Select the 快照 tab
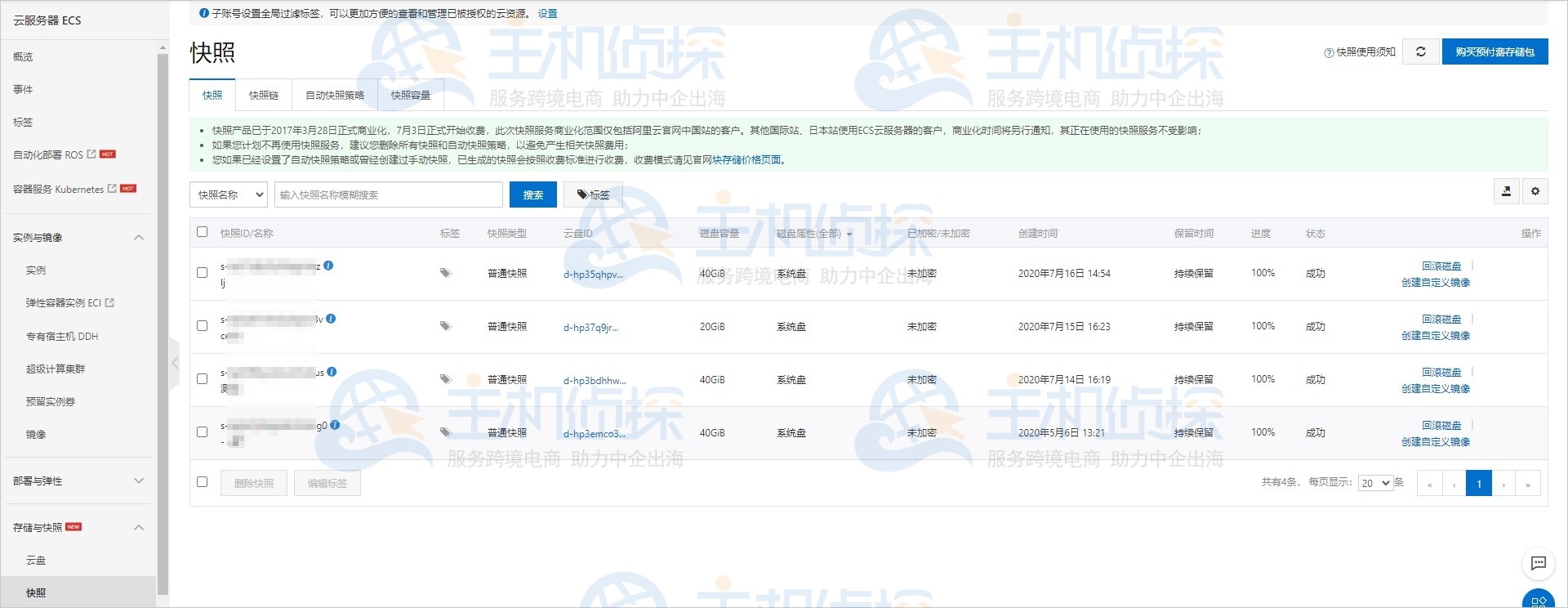Viewport: 1568px width, 608px height. [212, 95]
